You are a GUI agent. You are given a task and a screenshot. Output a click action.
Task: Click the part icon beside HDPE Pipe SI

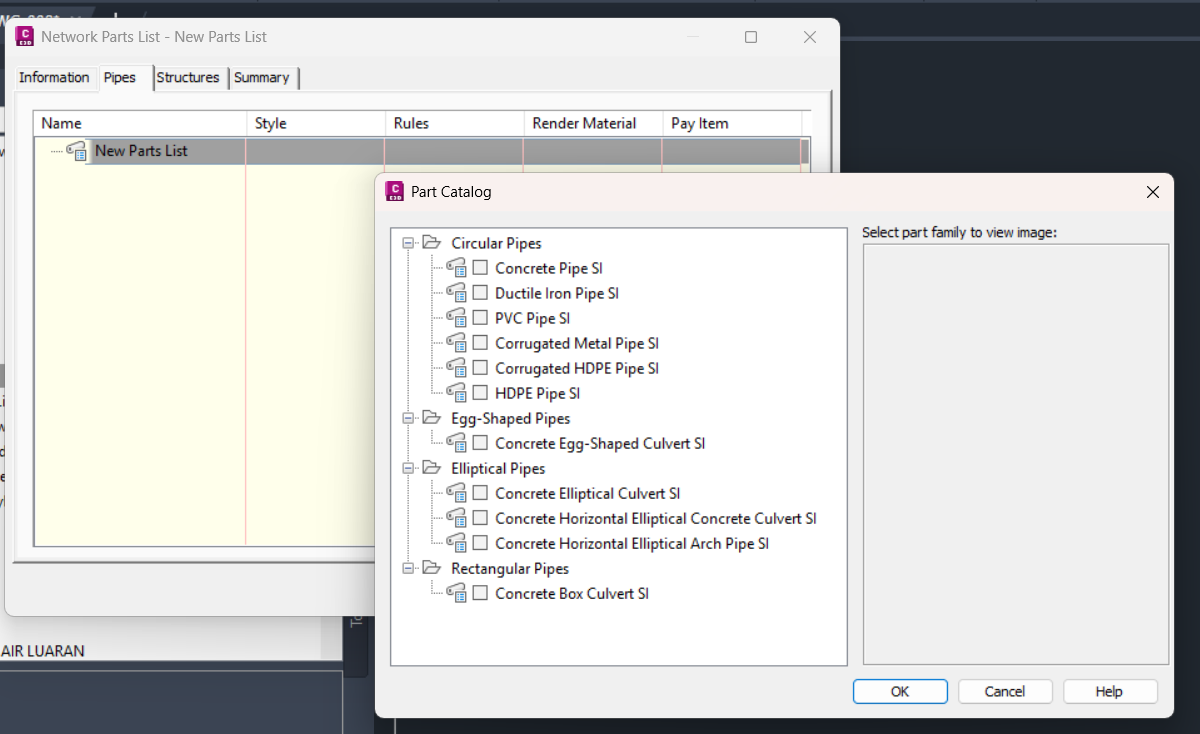456,393
